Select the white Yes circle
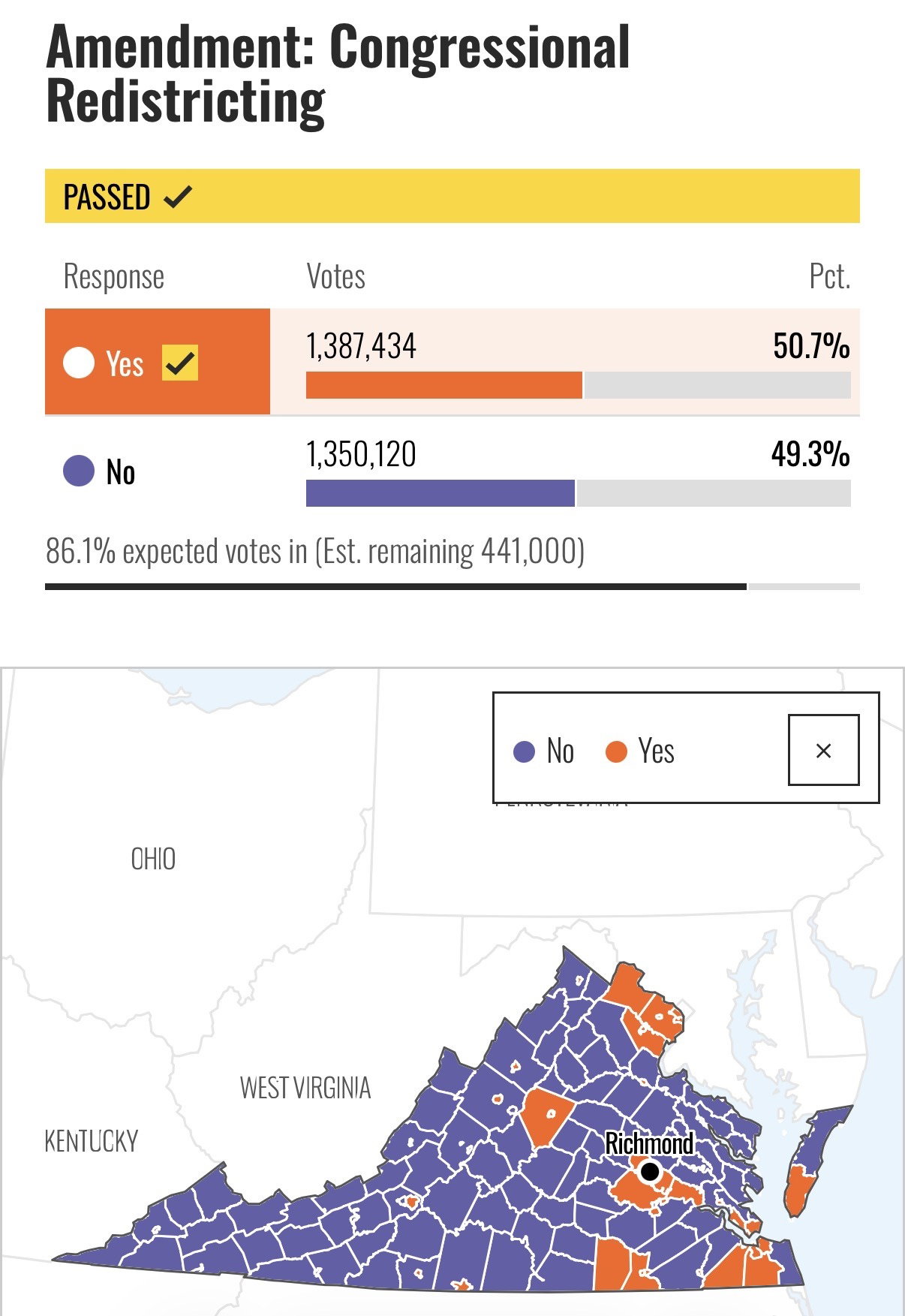The height and width of the screenshot is (1316, 905). tap(79, 363)
